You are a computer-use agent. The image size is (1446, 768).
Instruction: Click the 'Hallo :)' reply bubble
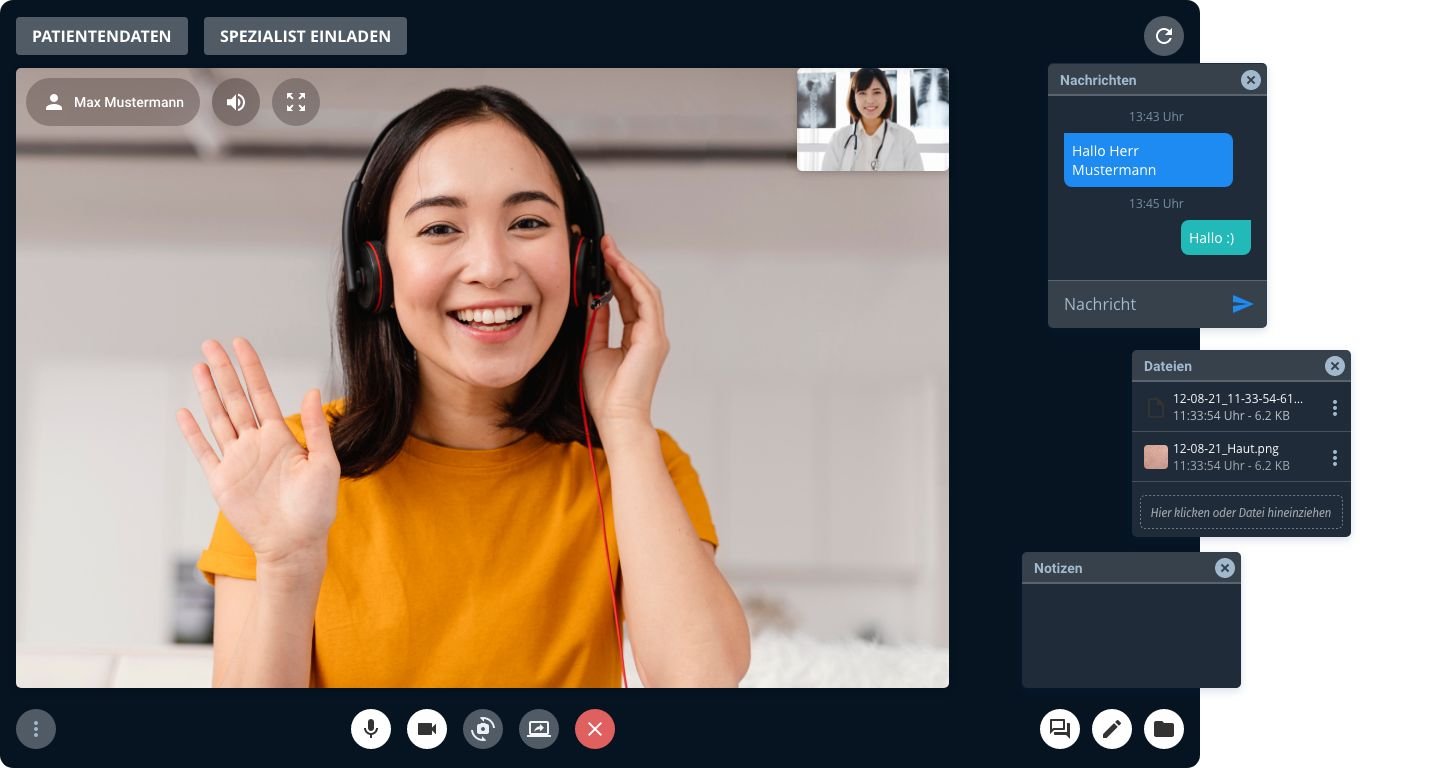click(x=1216, y=238)
